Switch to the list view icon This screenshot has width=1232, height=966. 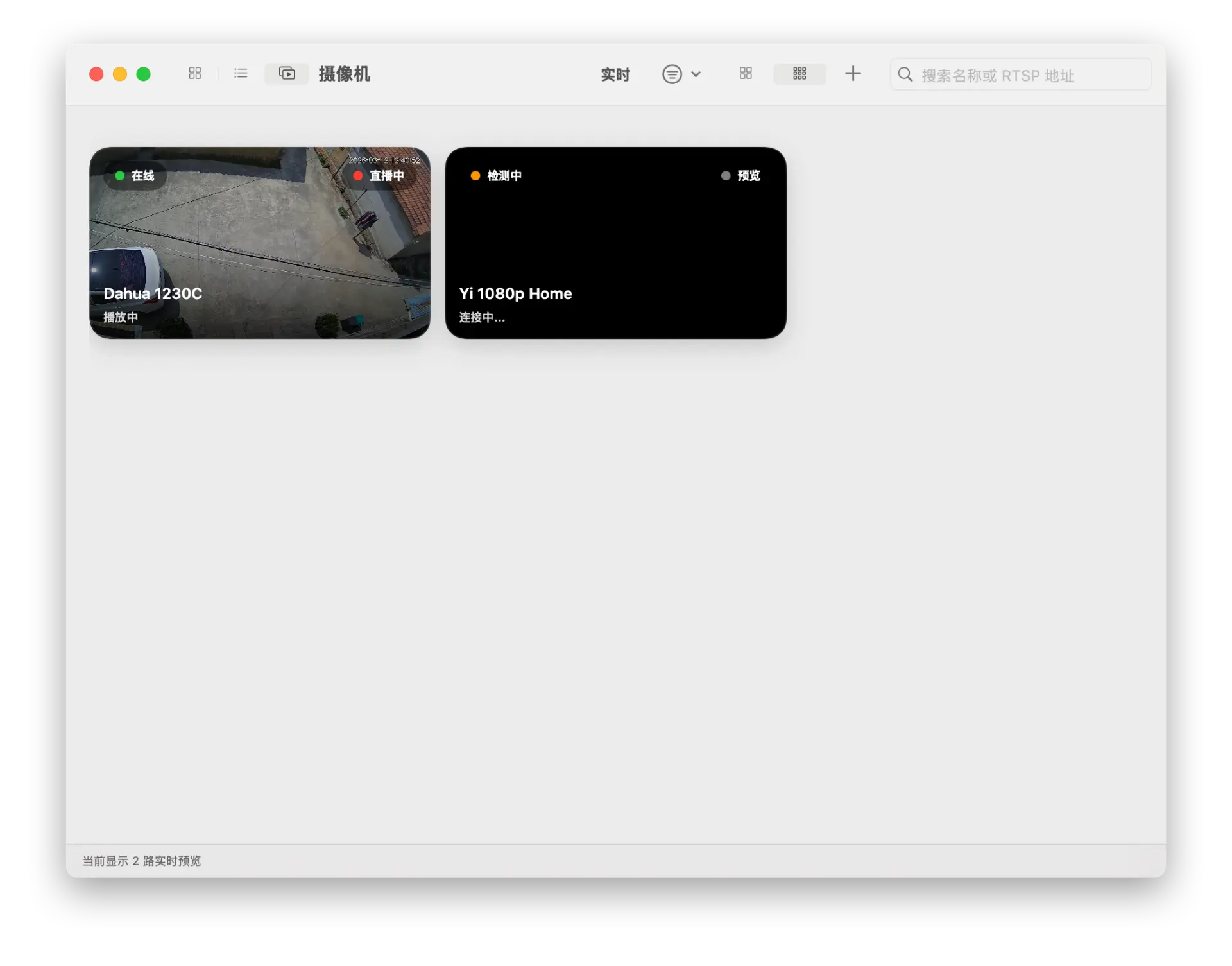[x=241, y=73]
